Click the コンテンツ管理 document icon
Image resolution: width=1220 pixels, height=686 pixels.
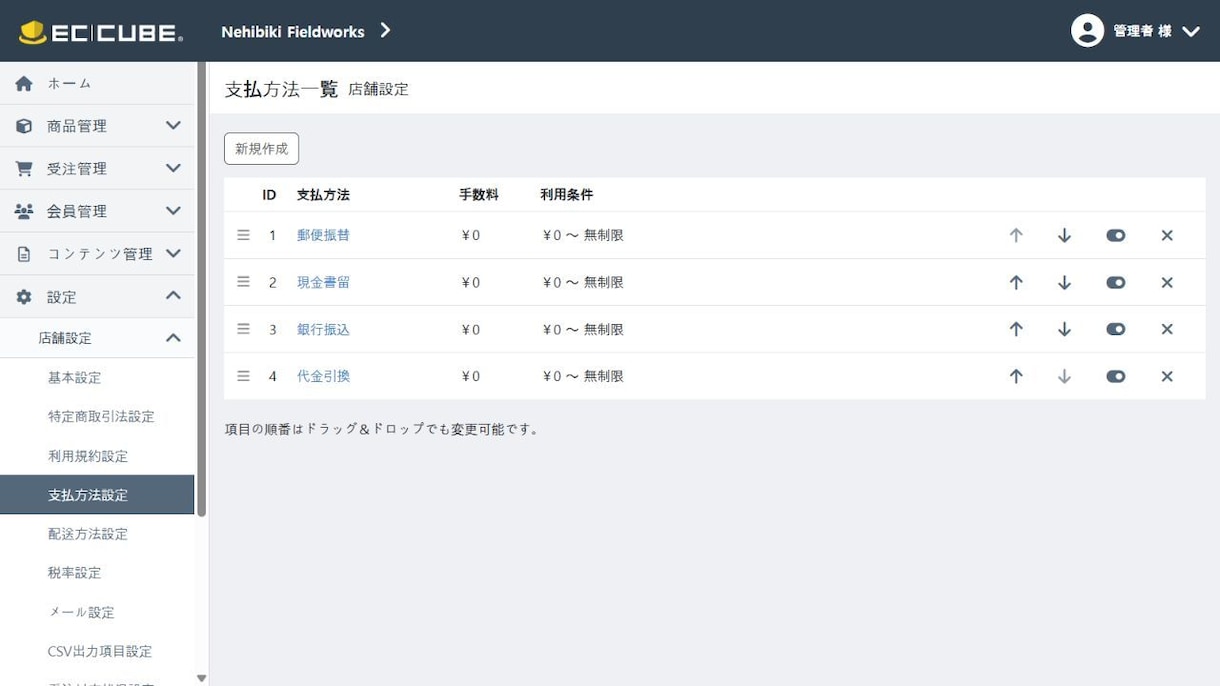pos(24,254)
